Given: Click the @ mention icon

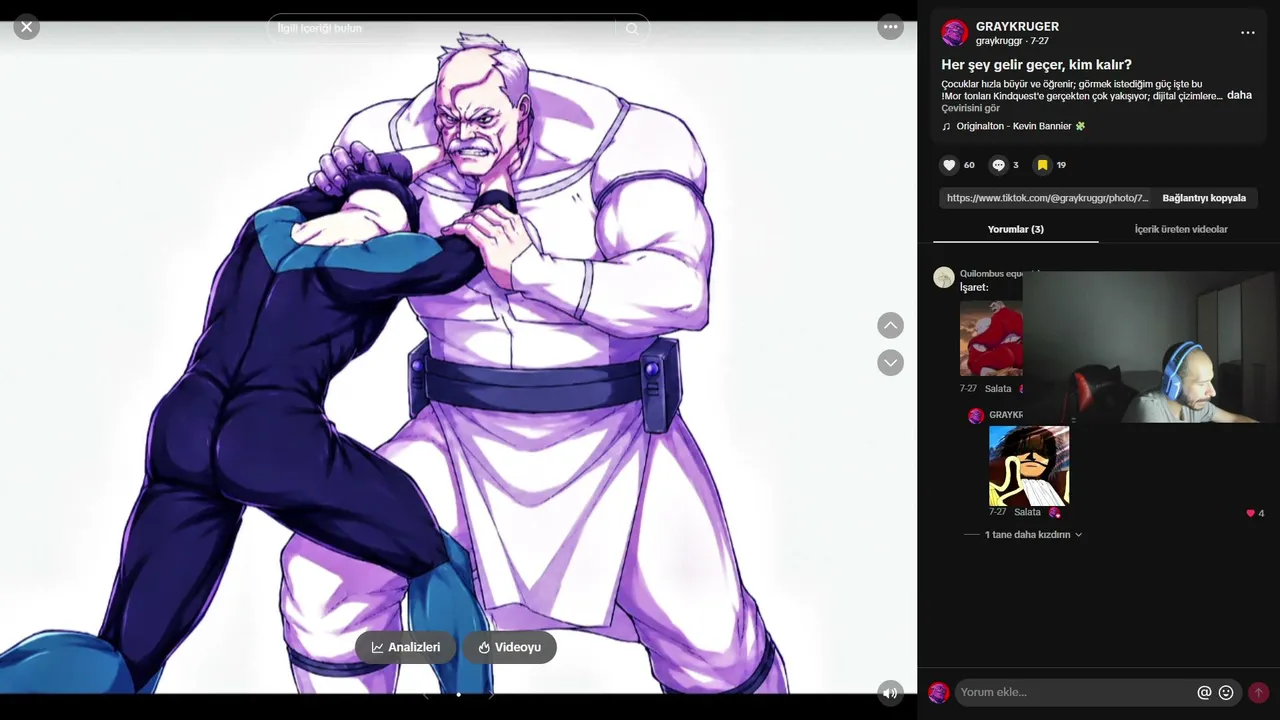Looking at the screenshot, I should (1204, 692).
